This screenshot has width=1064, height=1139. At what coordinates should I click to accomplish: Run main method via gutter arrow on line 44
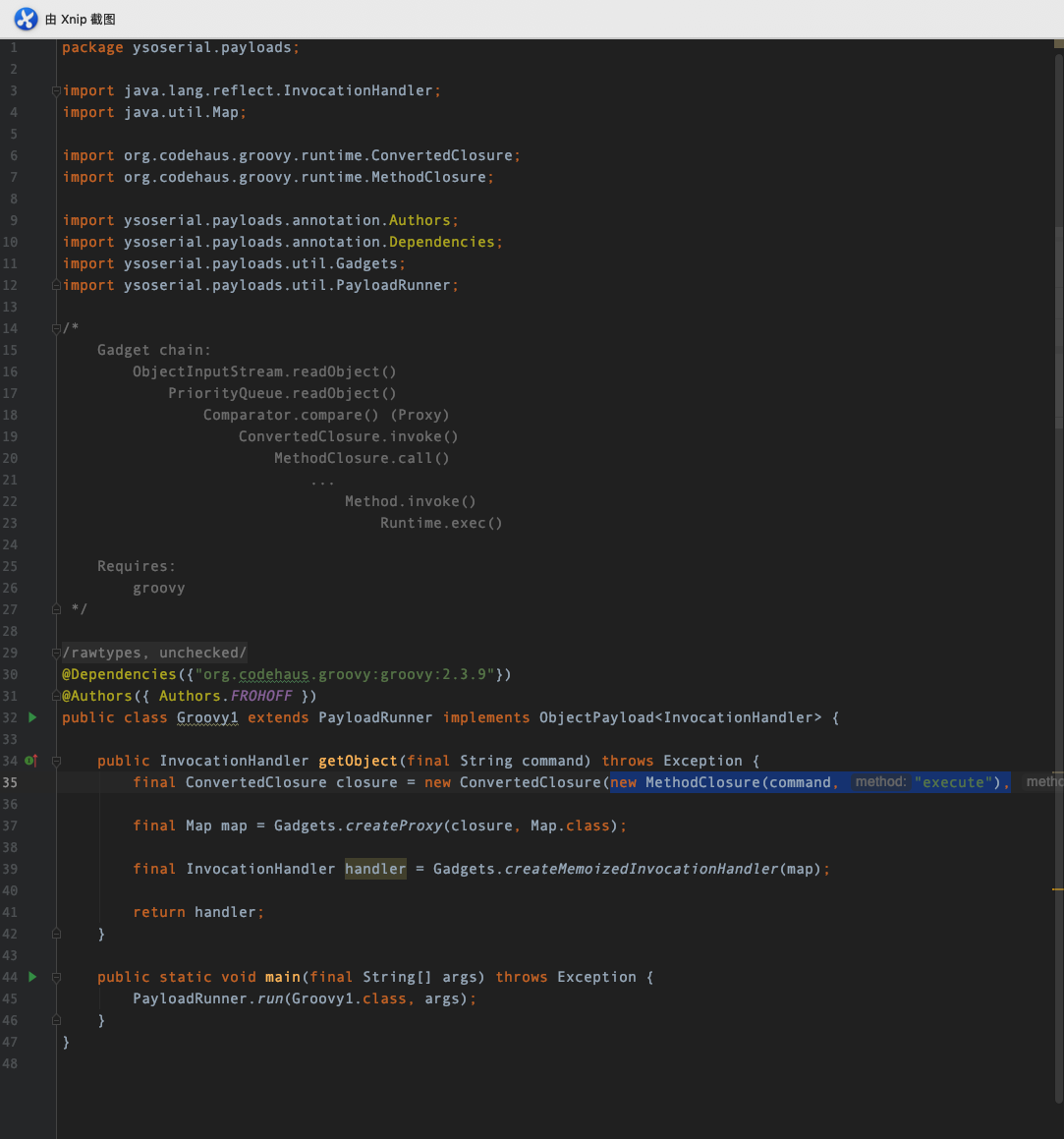(x=32, y=976)
